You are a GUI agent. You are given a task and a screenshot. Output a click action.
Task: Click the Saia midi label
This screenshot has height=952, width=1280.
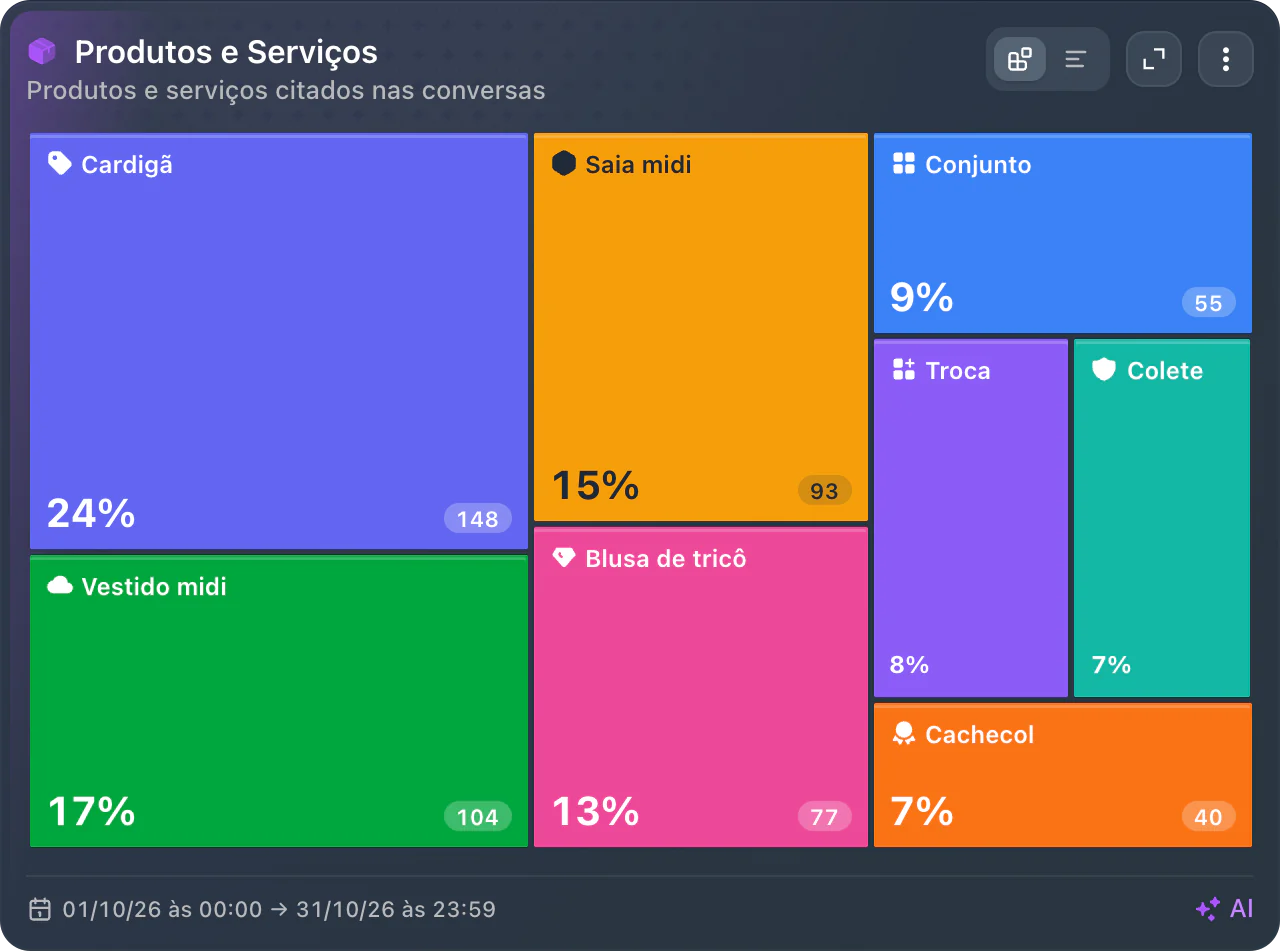coord(638,164)
